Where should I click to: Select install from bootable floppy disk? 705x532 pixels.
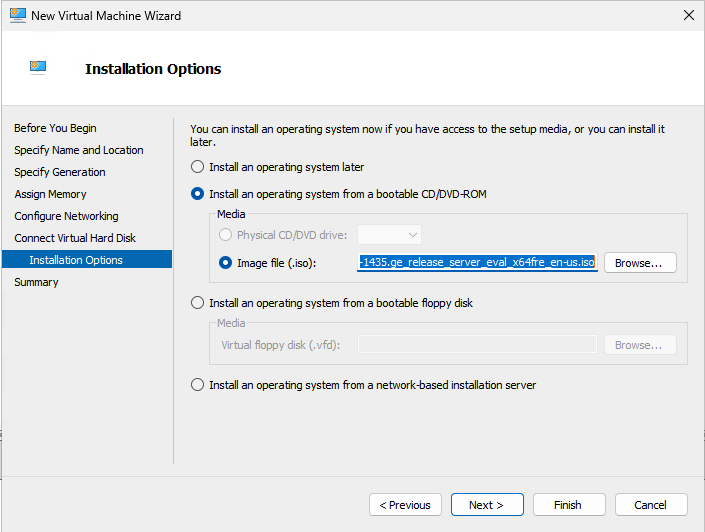click(x=198, y=302)
